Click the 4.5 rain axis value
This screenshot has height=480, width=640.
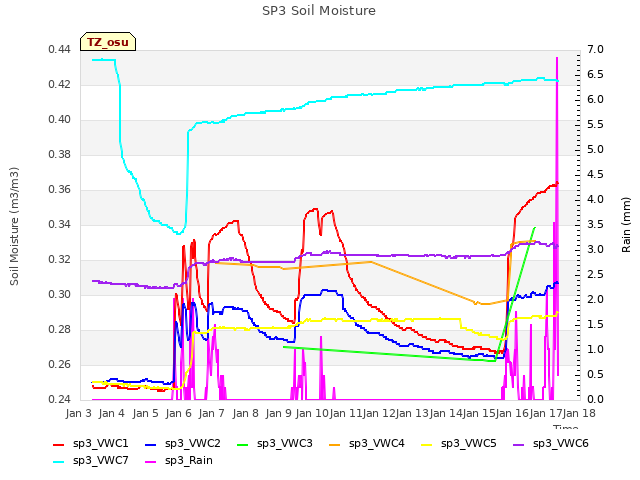pos(595,175)
